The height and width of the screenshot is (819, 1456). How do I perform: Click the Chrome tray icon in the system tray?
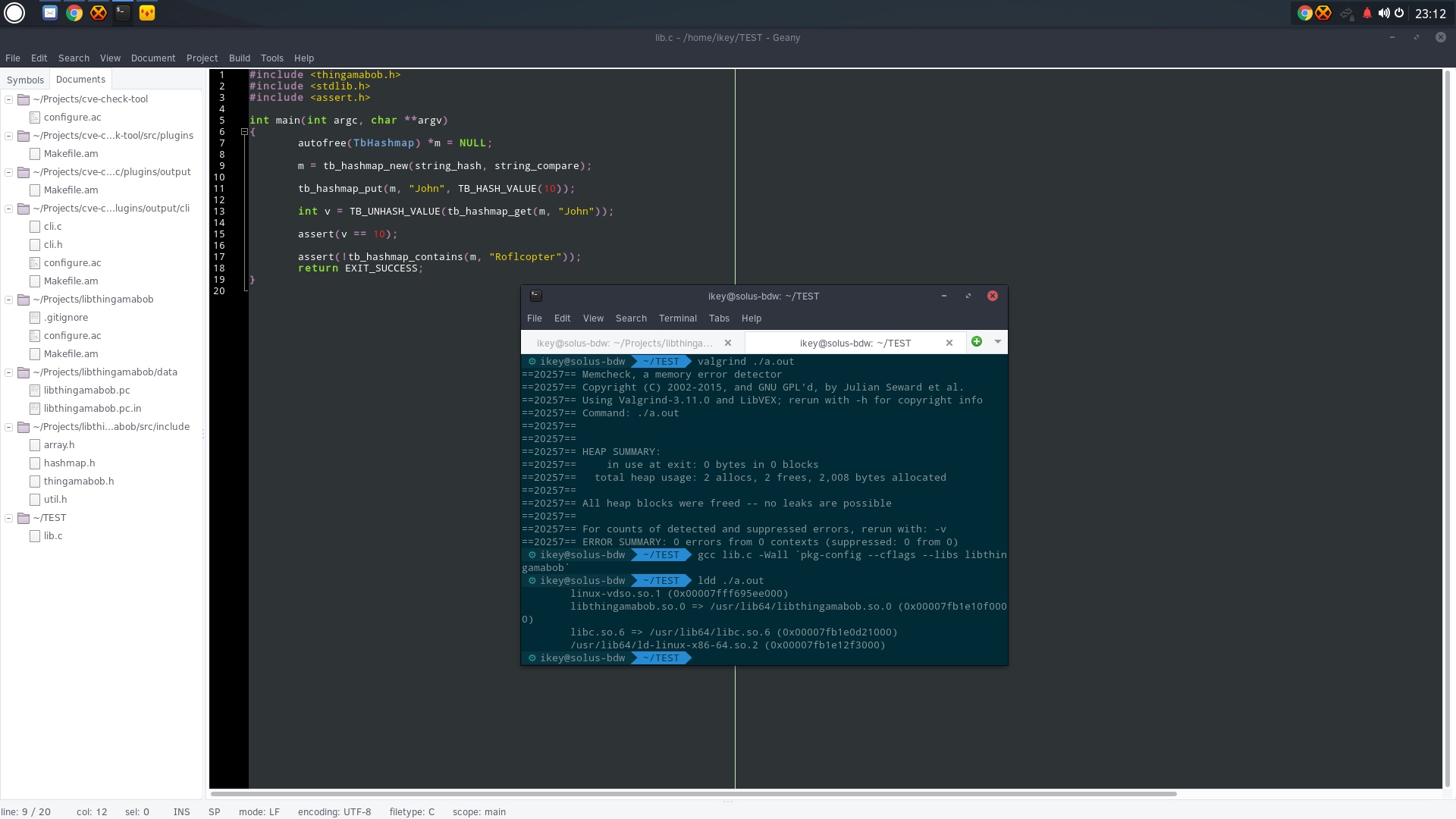[x=1305, y=13]
